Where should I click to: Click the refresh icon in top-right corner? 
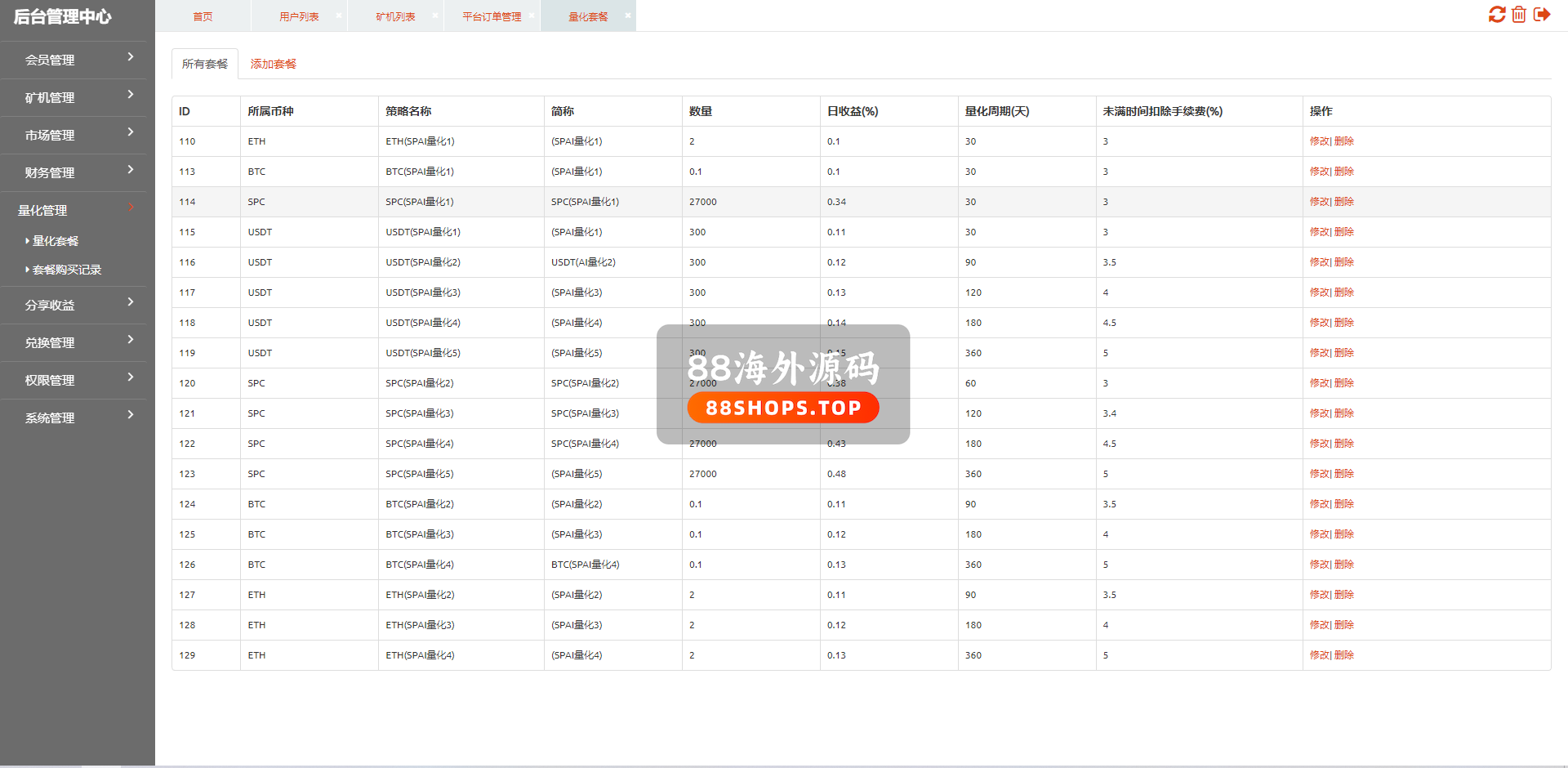tap(1496, 15)
